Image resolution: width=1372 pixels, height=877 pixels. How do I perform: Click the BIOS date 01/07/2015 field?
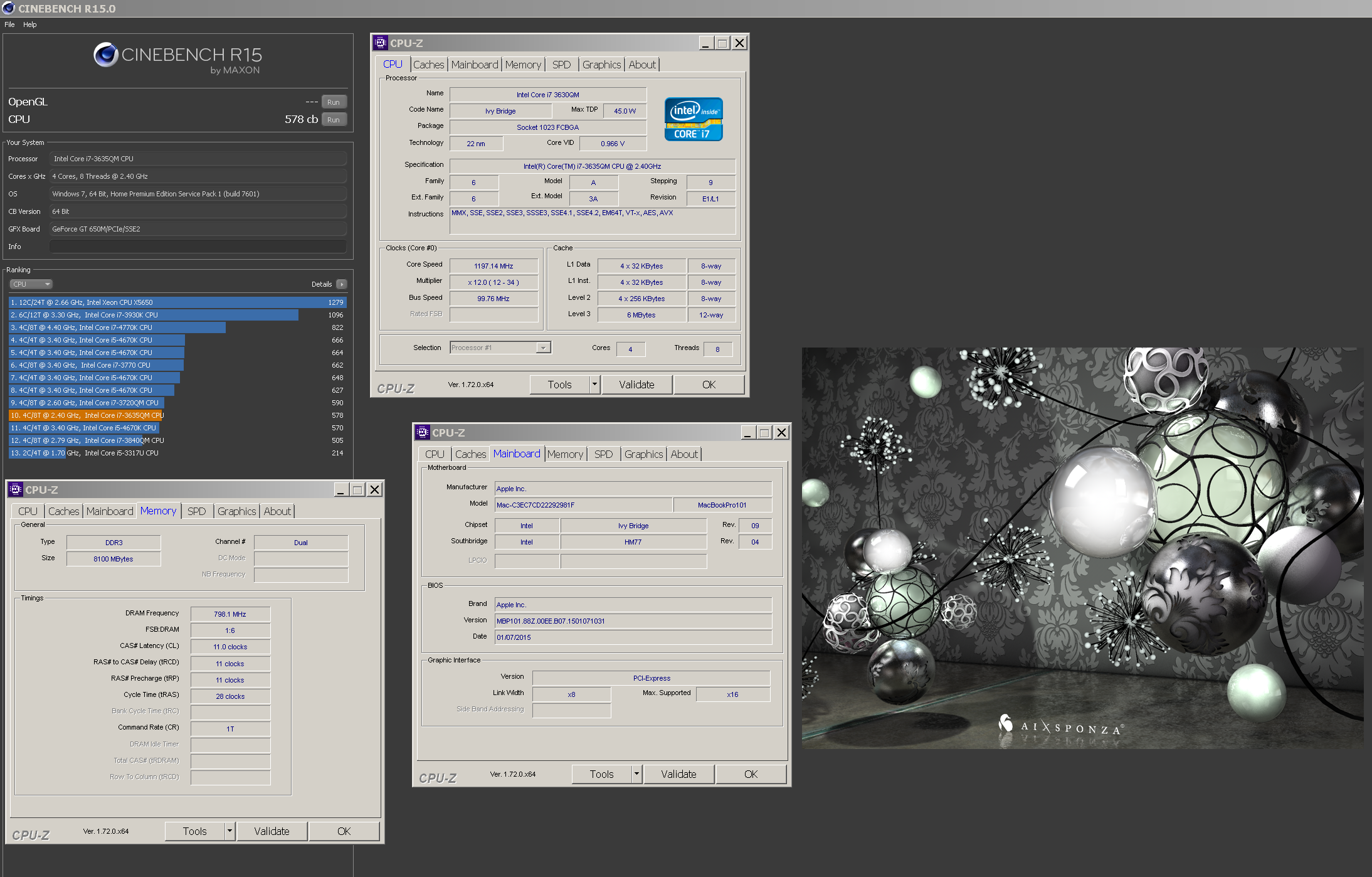(x=633, y=637)
